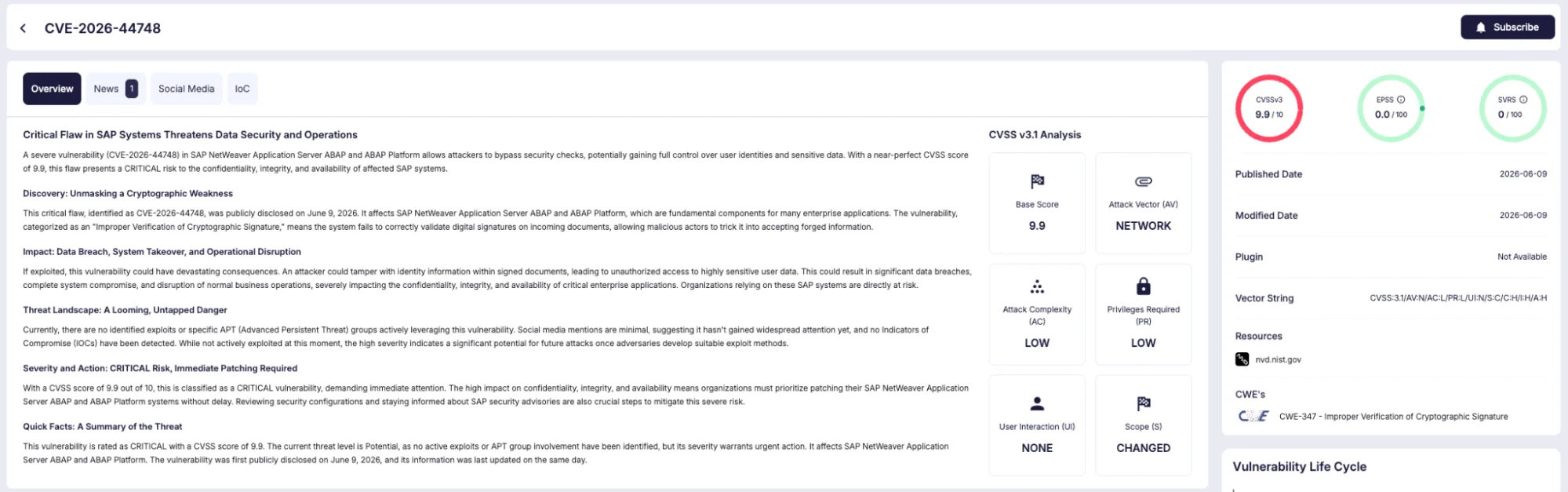Click the Attack Complexity dots icon
This screenshot has height=492, width=1568.
tap(1037, 286)
